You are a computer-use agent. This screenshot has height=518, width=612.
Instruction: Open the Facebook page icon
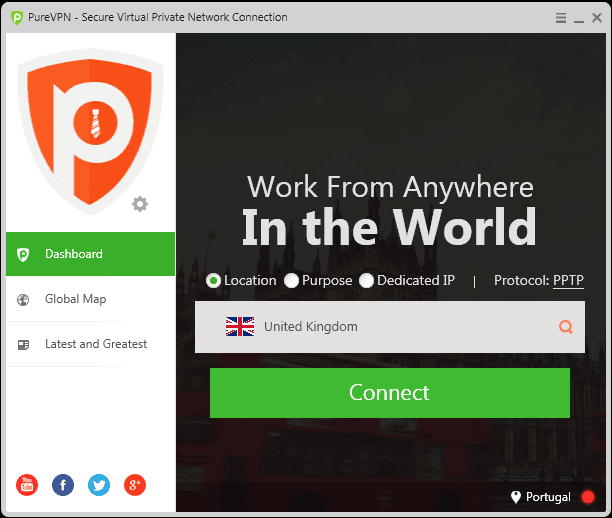63,485
